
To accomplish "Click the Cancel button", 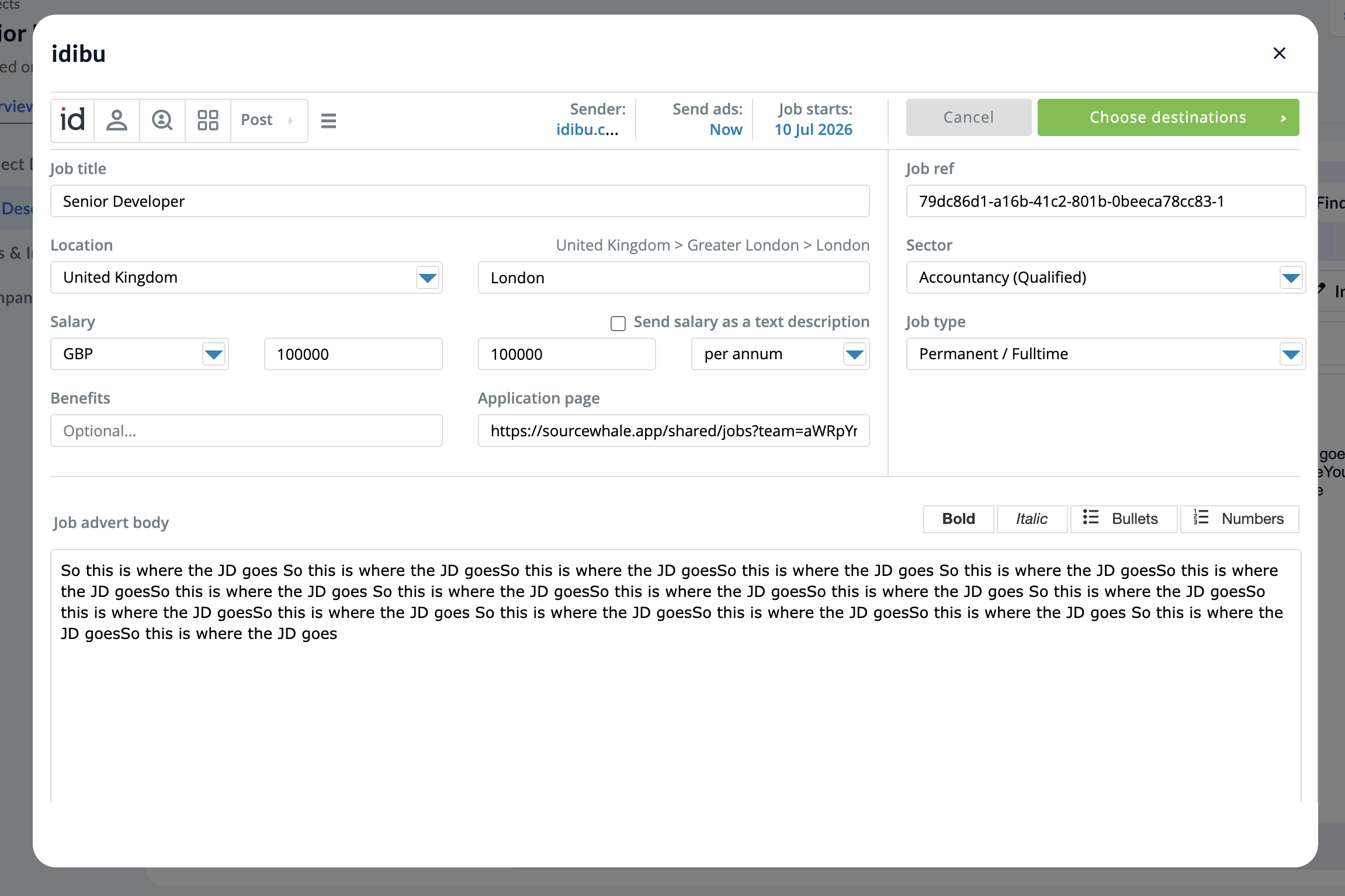I will click(x=969, y=117).
